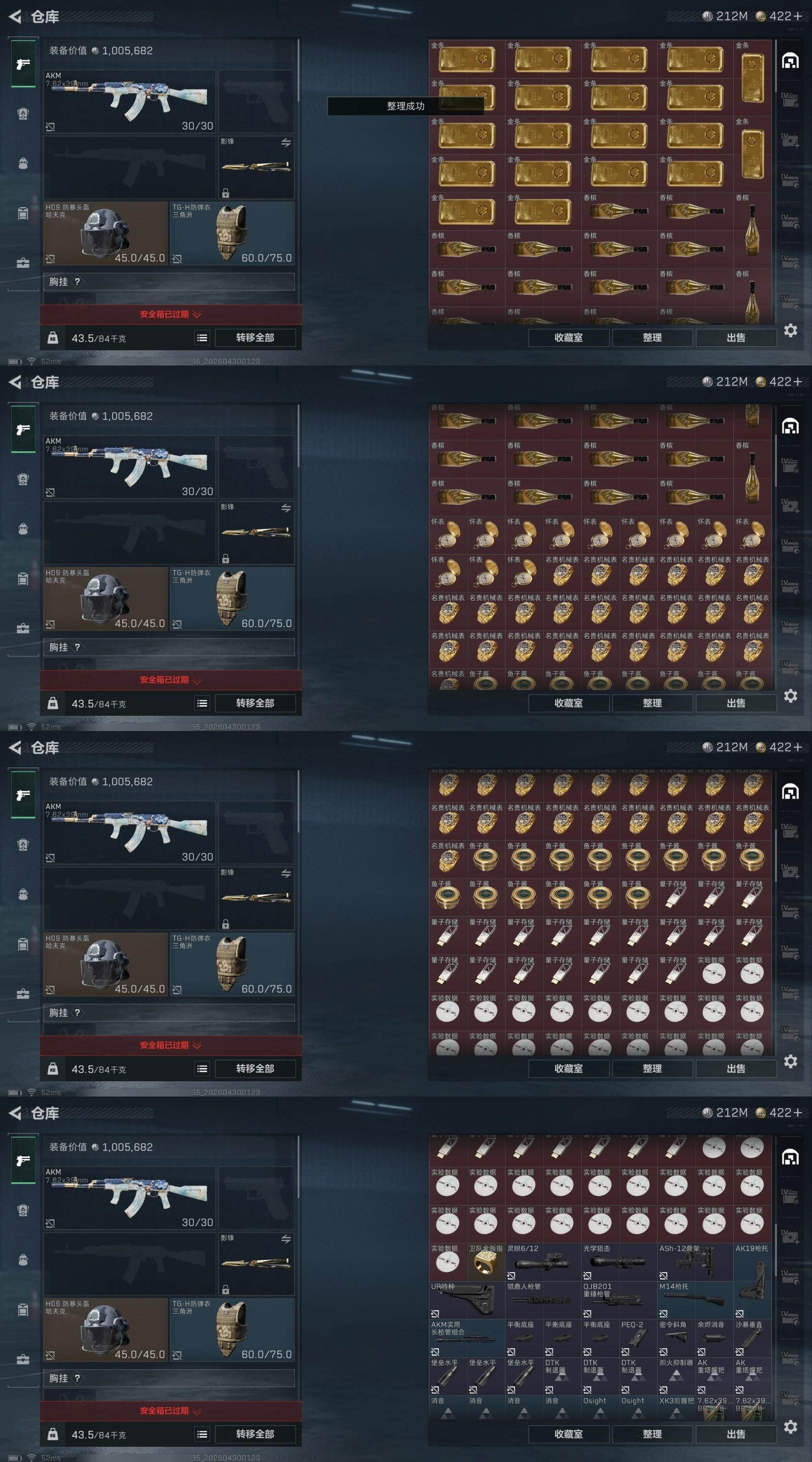812x1462 pixels.
Task: Pick the 灵眼6/12 scope attachment
Action: point(543,1262)
